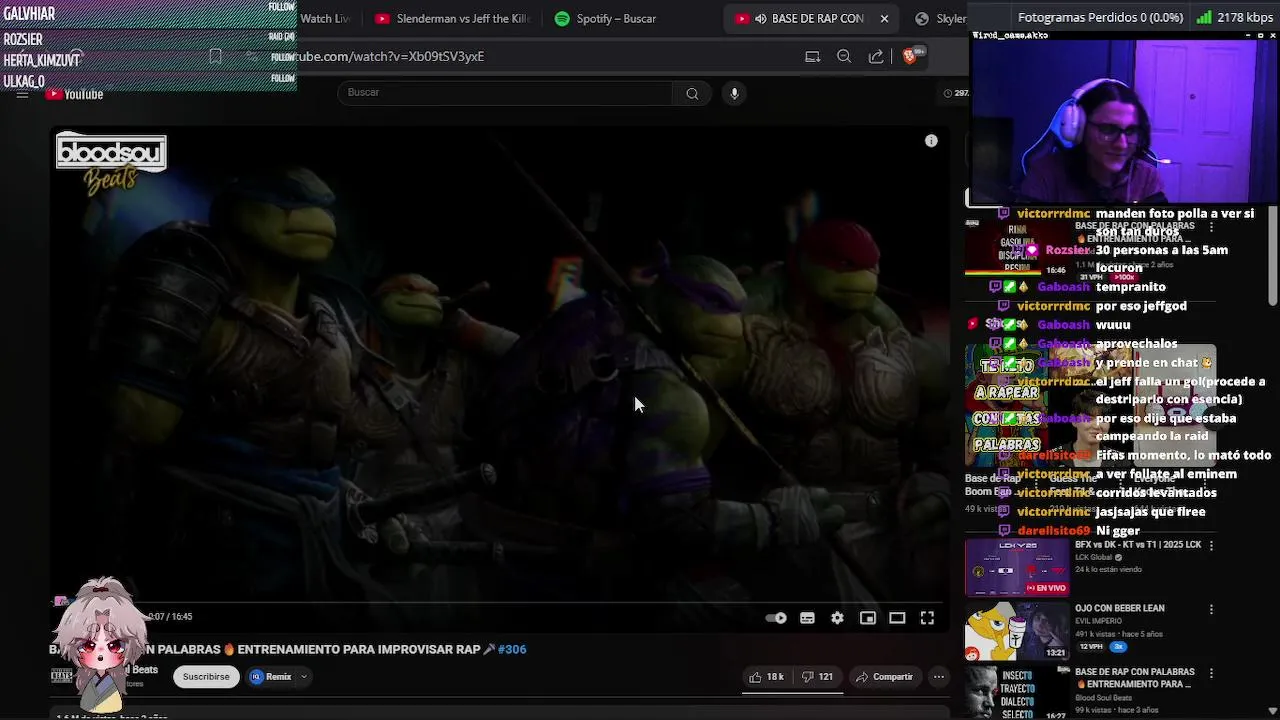Switch to the Spotify – Buscar tab
Image resolution: width=1280 pixels, height=720 pixels.
pos(606,18)
